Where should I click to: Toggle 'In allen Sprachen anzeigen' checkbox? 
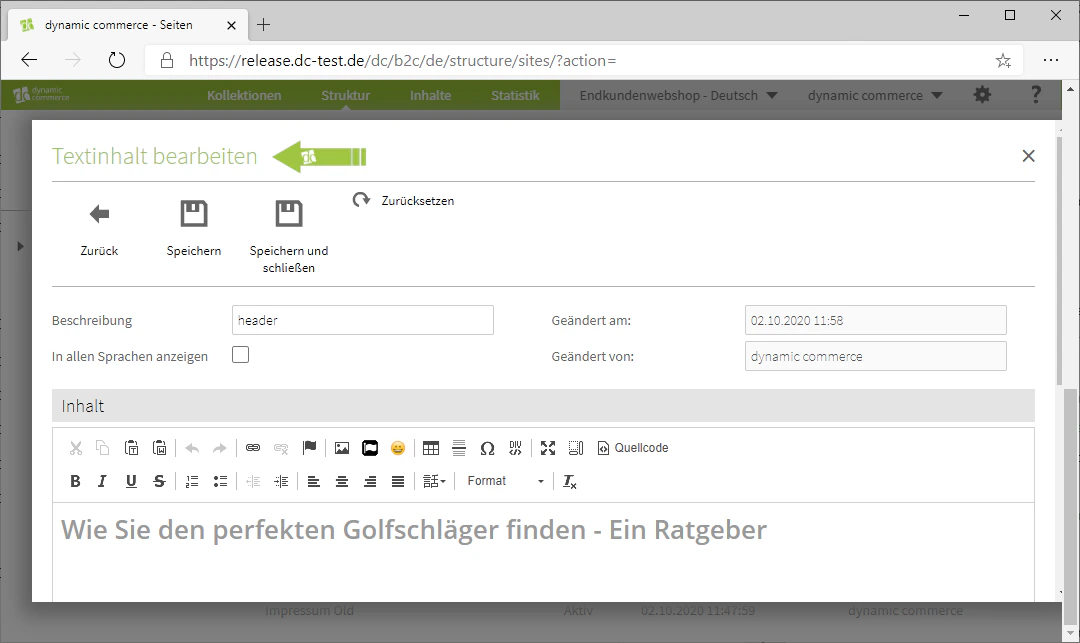pyautogui.click(x=240, y=355)
